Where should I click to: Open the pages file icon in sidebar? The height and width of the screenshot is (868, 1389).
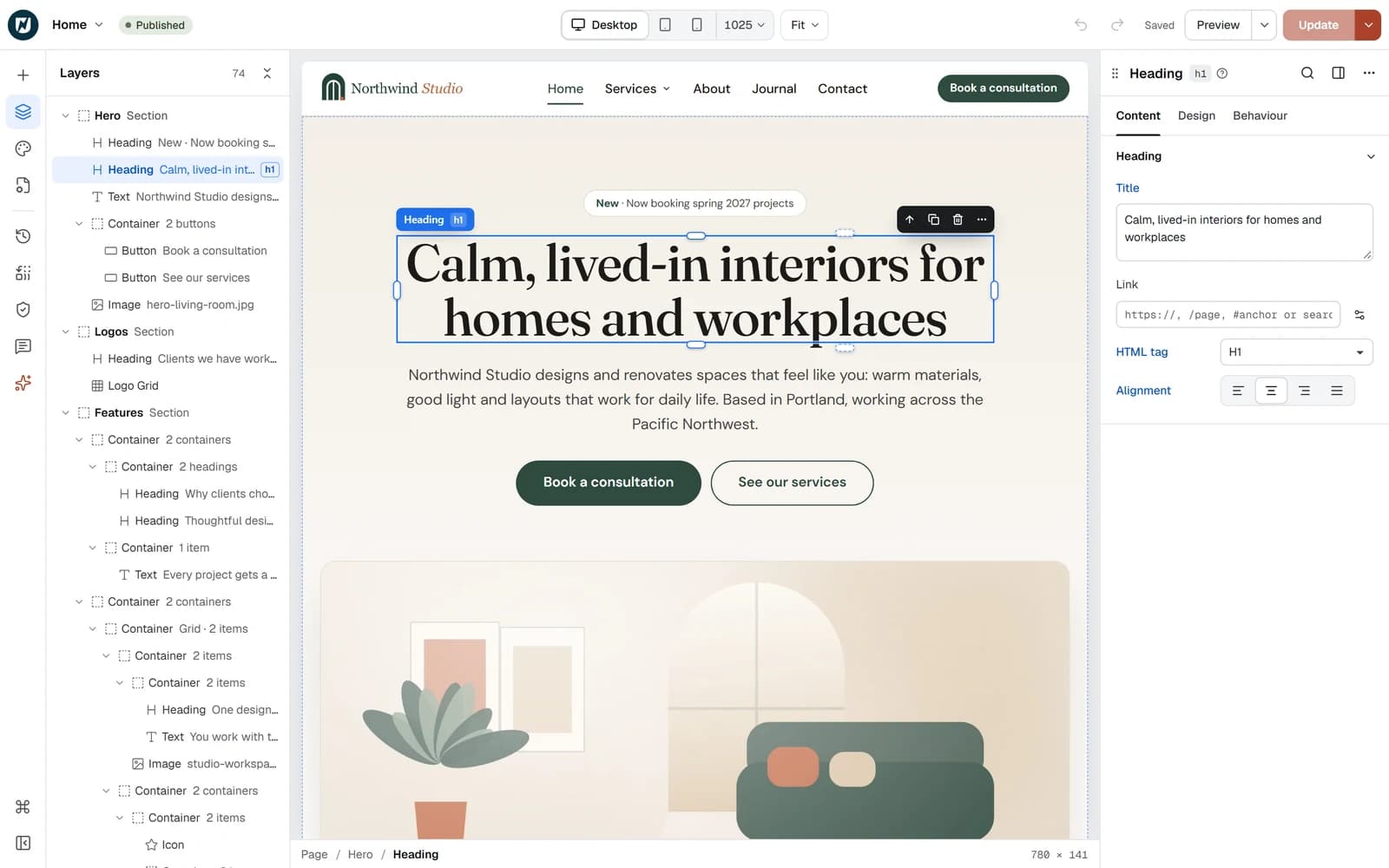click(23, 185)
